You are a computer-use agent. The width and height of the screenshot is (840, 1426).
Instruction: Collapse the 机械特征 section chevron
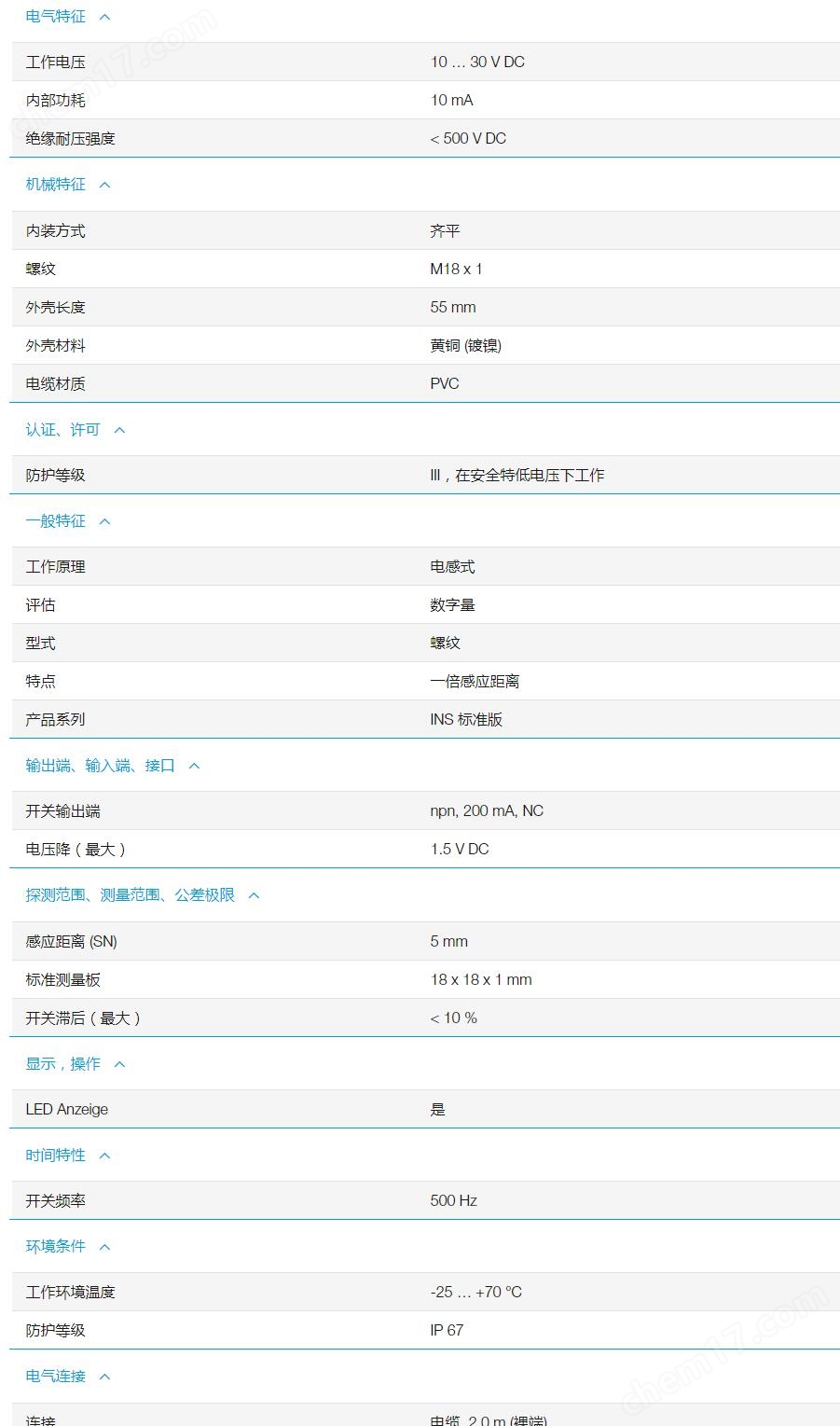pos(104,185)
